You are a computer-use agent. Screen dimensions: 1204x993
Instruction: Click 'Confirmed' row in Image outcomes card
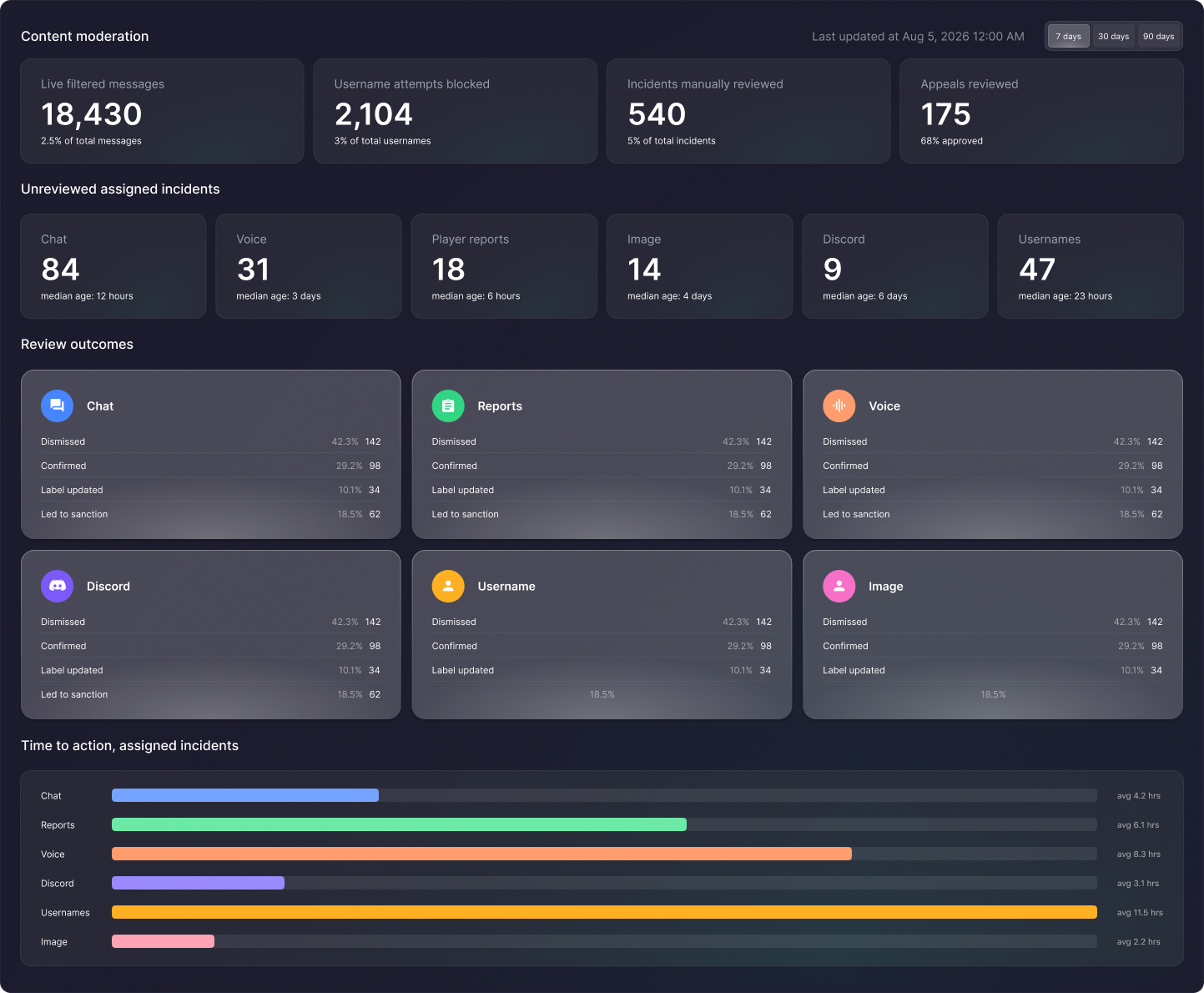(993, 646)
